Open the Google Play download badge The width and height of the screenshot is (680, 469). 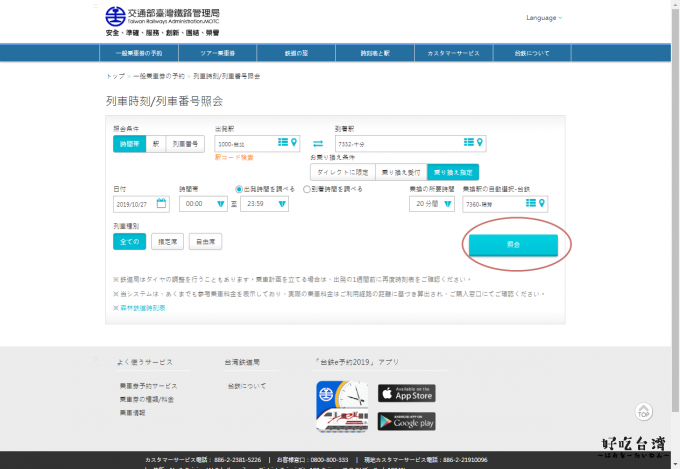point(405,421)
